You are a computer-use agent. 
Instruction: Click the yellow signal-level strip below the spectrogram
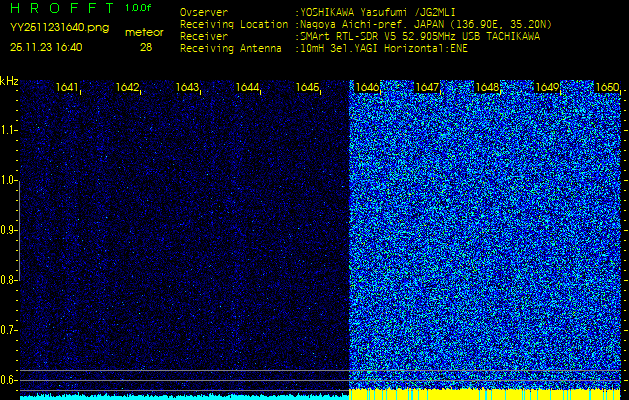485,394
